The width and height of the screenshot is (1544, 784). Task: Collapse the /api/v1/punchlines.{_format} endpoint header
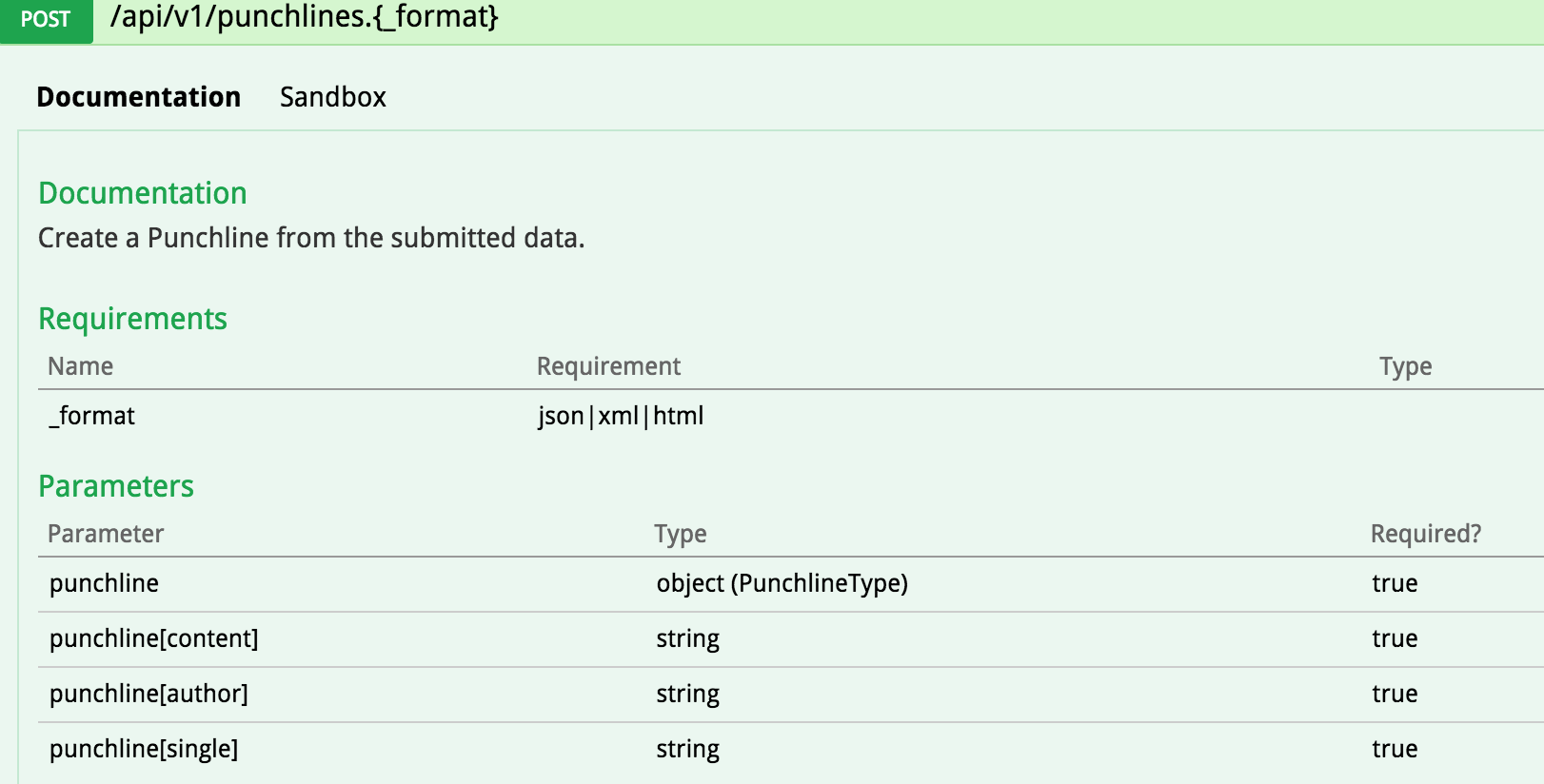[x=305, y=18]
